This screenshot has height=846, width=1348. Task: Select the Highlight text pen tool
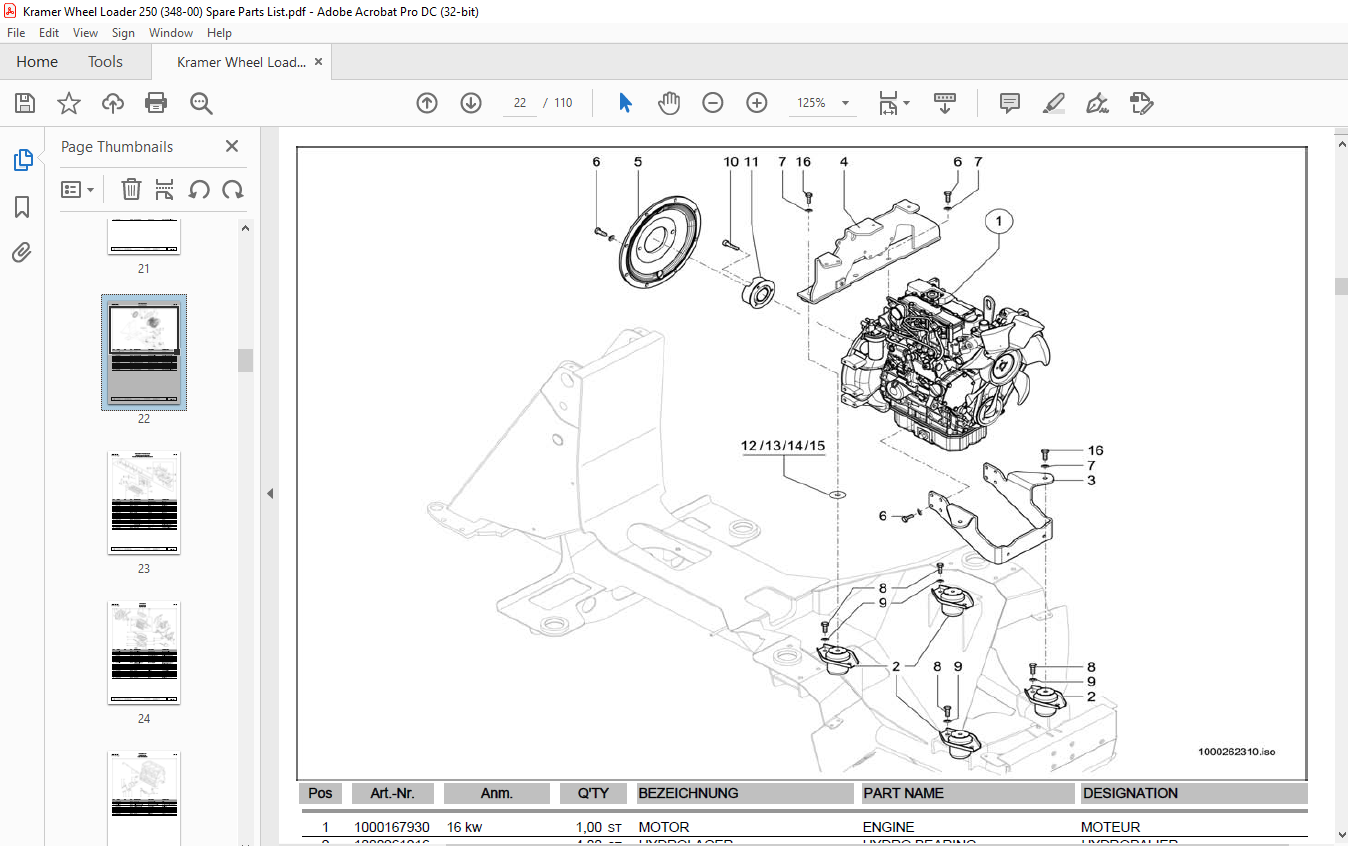pyautogui.click(x=1053, y=103)
